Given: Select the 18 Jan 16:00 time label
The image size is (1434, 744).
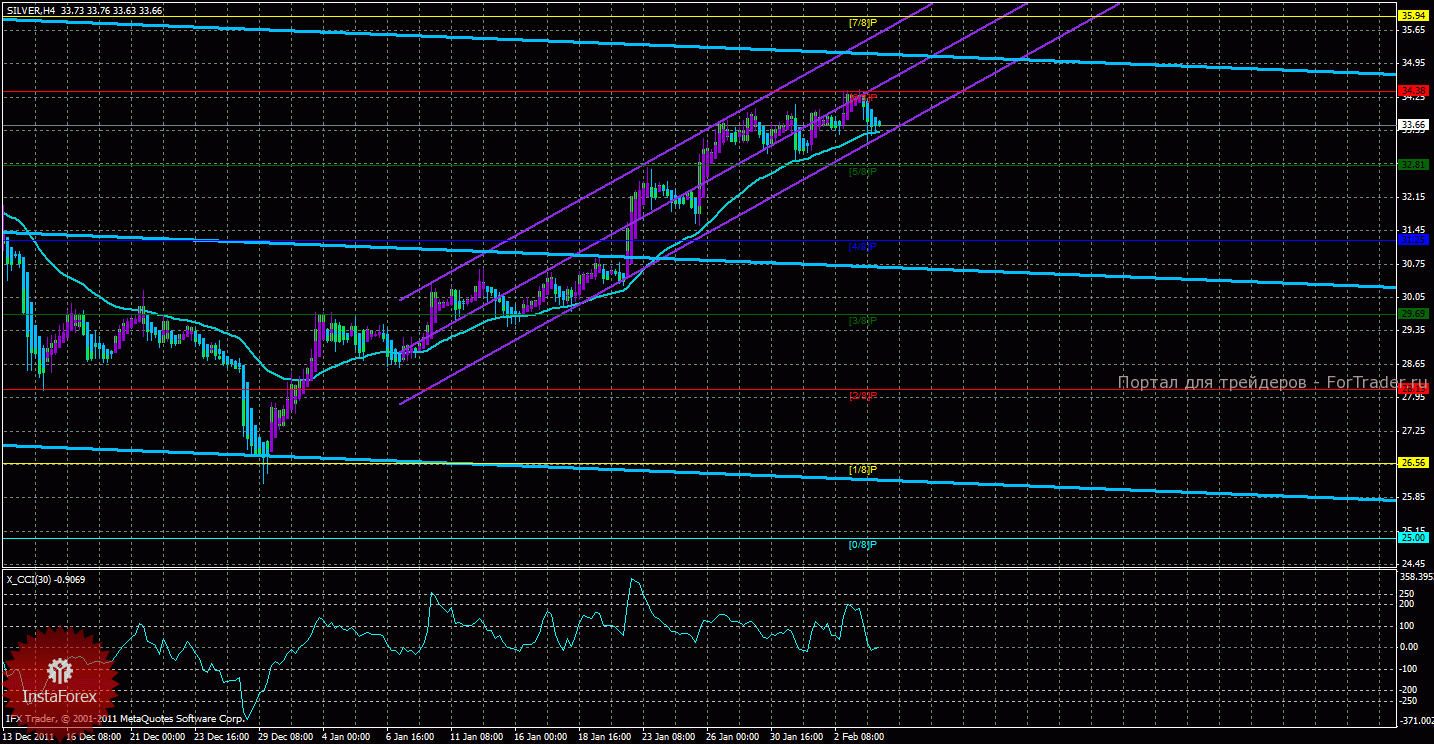Looking at the screenshot, I should point(604,737).
